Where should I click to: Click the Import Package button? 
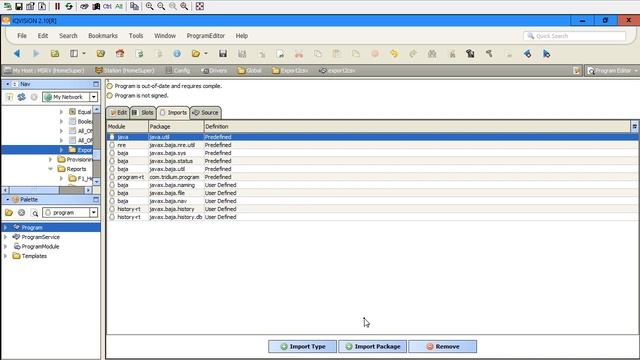tap(373, 347)
